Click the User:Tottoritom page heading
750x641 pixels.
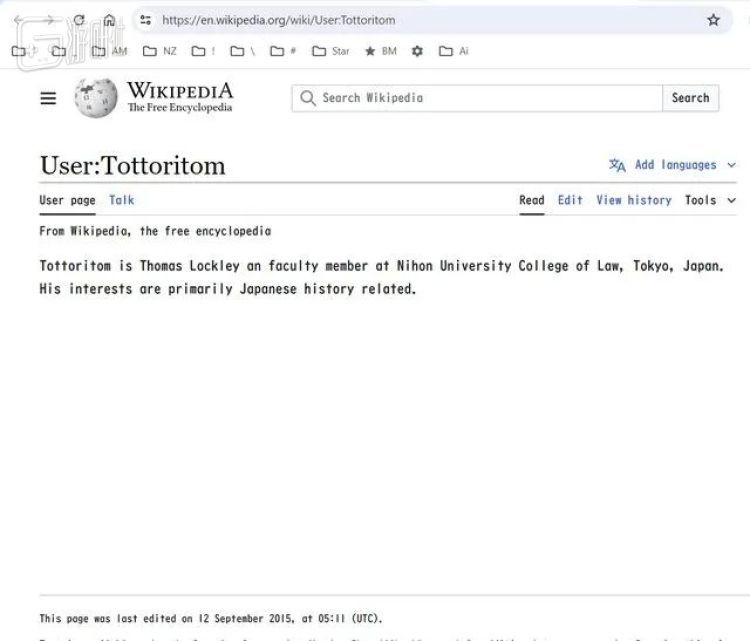pyautogui.click(x=132, y=166)
